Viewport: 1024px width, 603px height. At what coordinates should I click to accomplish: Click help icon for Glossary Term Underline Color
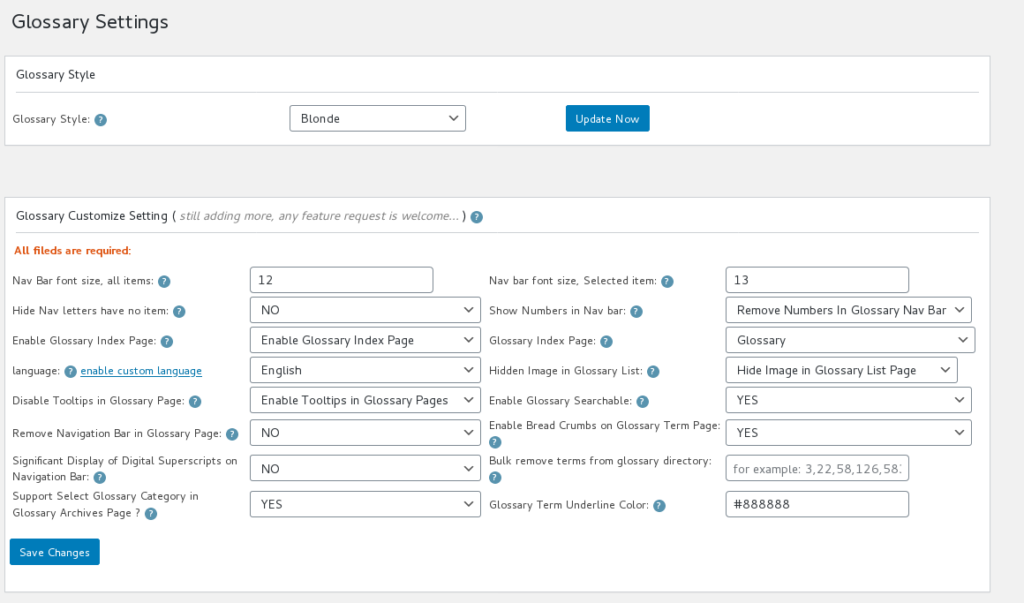point(660,506)
